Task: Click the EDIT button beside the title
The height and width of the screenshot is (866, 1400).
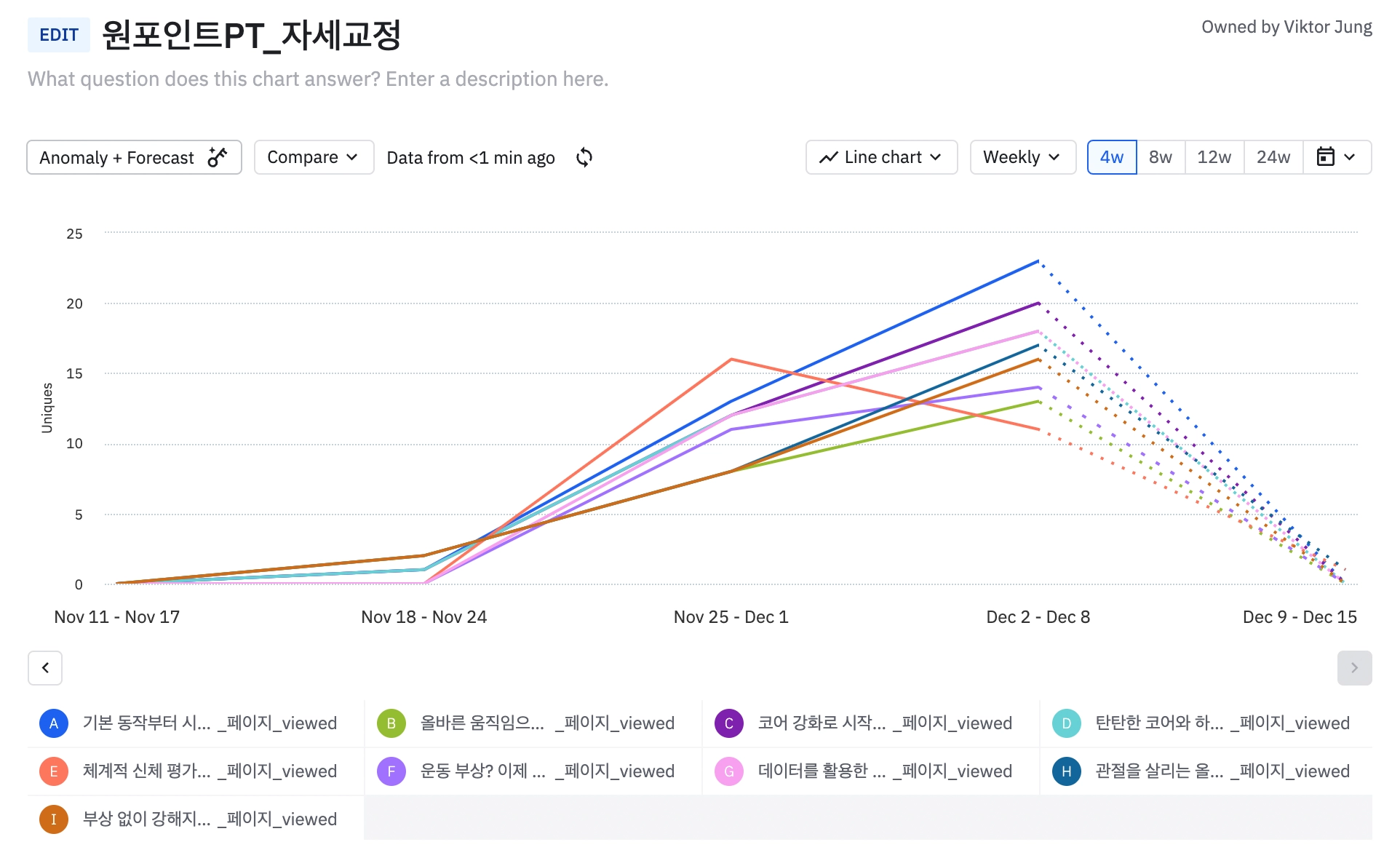Action: point(59,35)
